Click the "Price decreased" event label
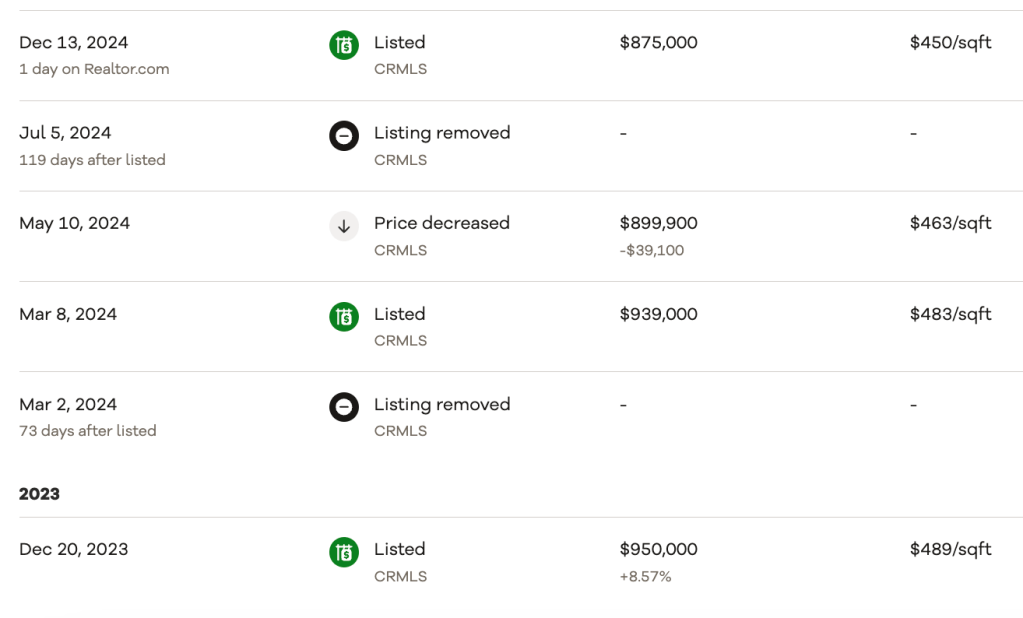This screenshot has width=1023, height=618. pos(441,223)
